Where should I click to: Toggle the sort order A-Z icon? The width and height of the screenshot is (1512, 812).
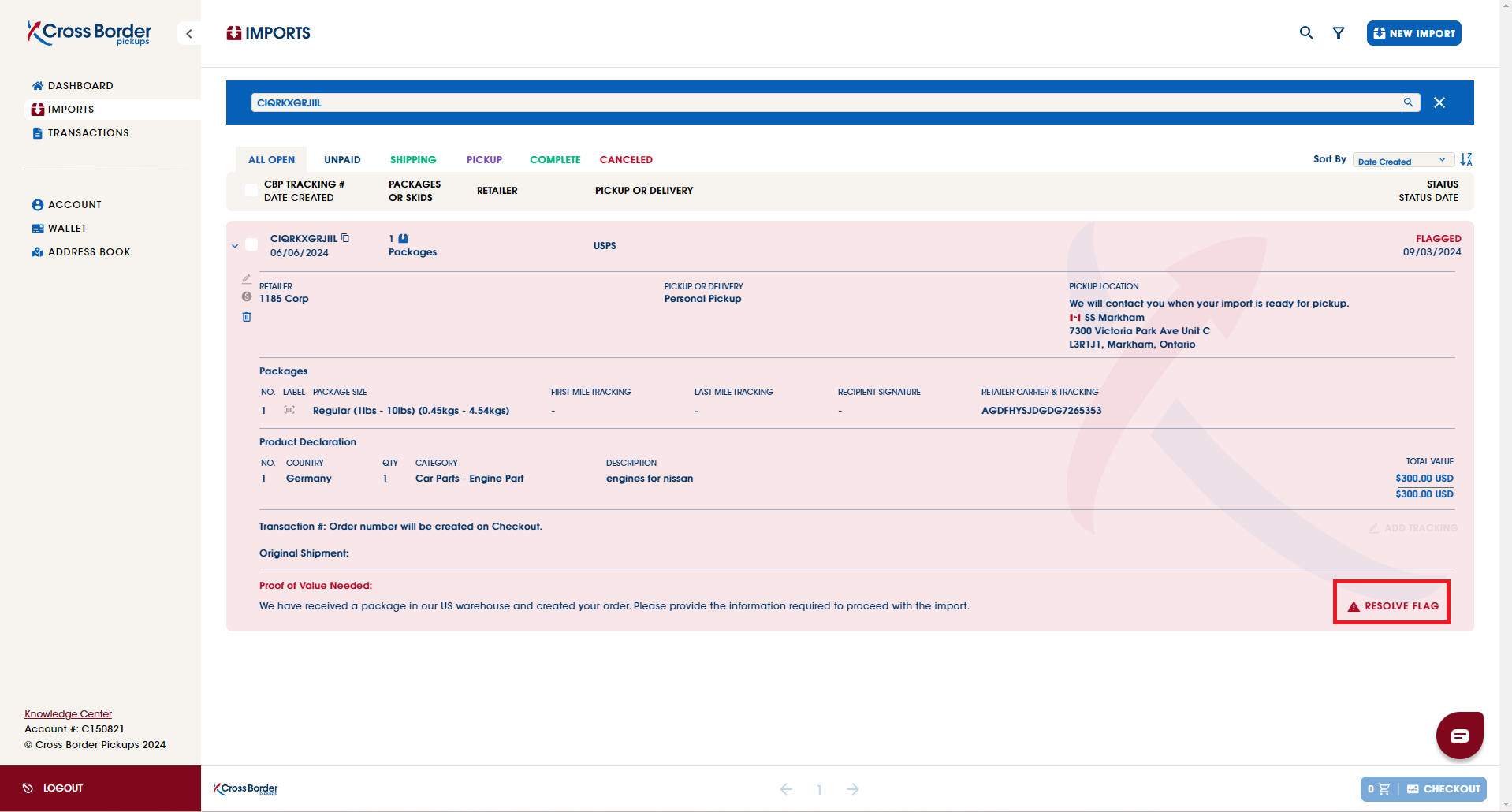1466,159
